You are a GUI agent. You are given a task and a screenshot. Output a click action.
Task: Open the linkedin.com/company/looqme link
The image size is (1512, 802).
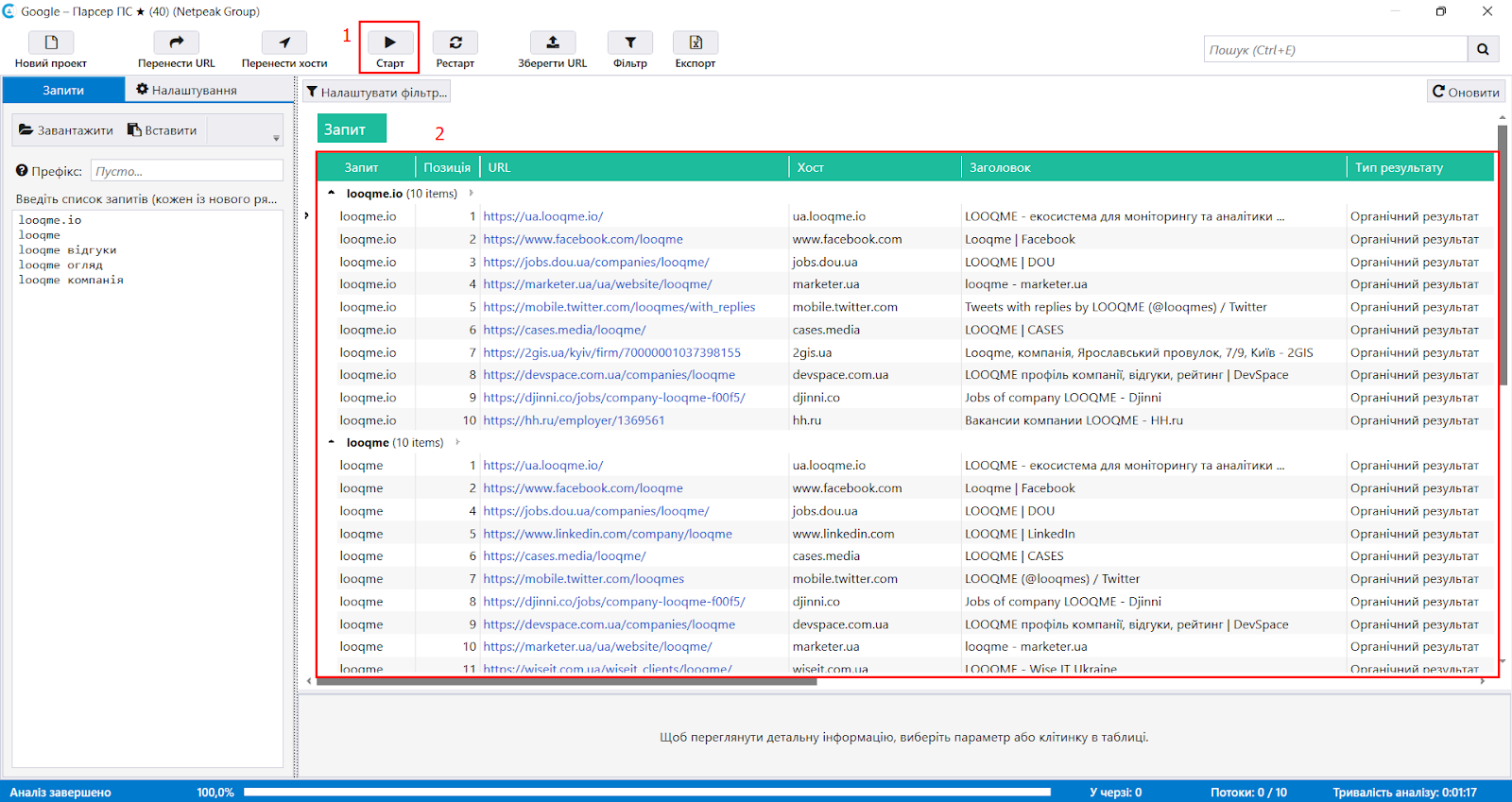pos(608,534)
